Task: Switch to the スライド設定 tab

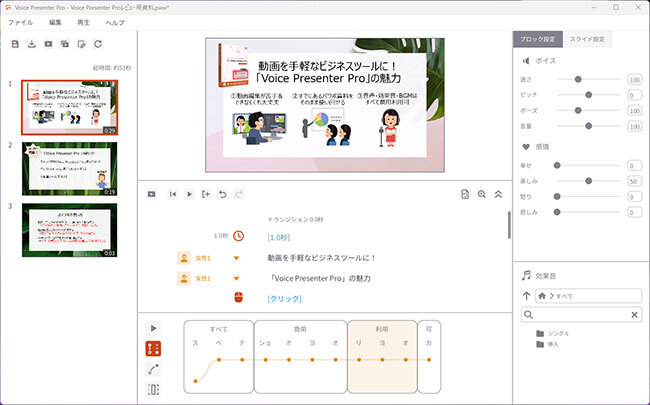Action: (x=586, y=40)
